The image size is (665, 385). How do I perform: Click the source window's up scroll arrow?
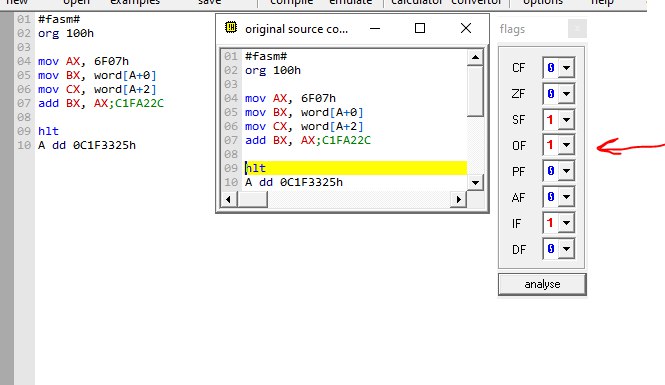pos(475,57)
